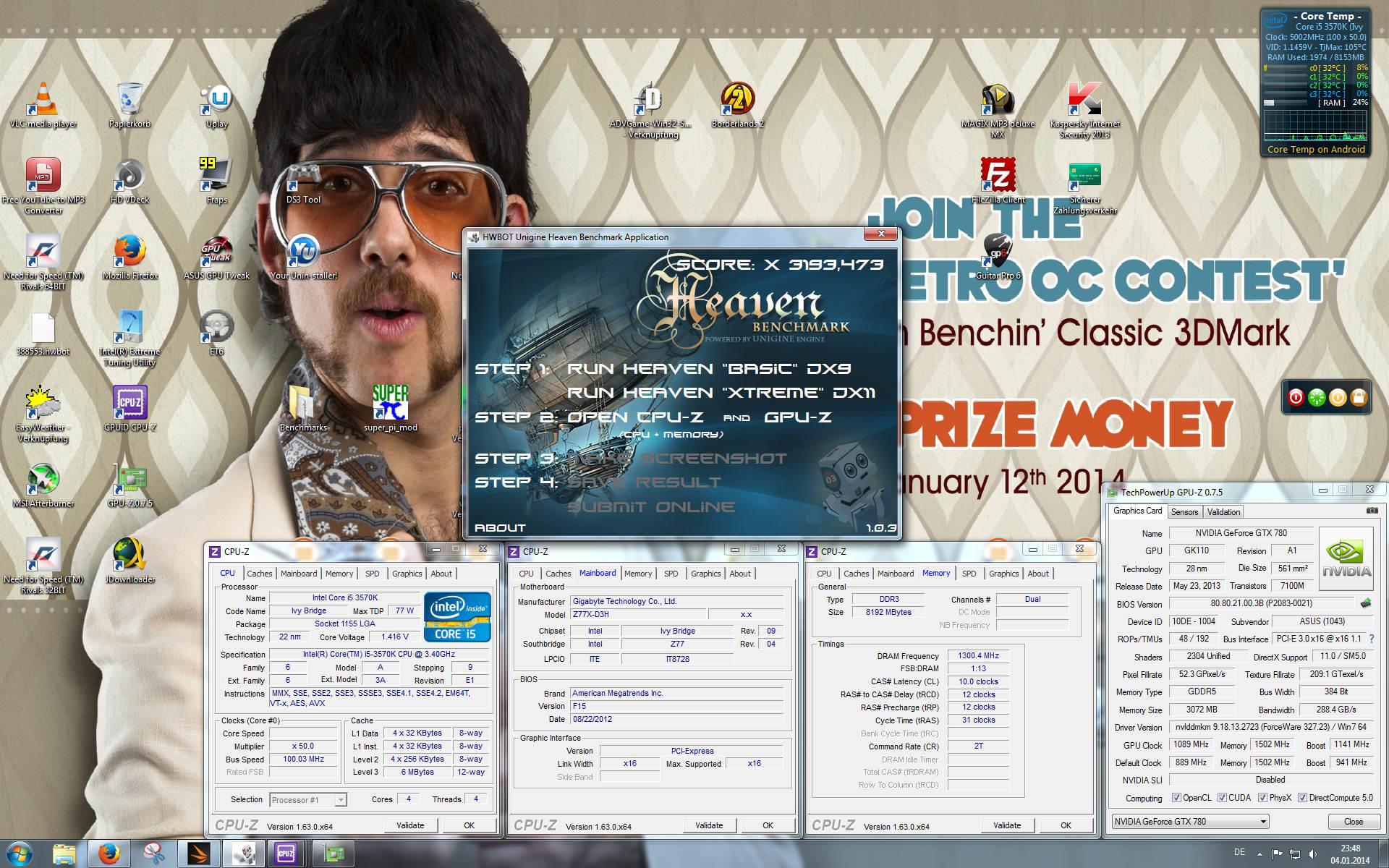The height and width of the screenshot is (868, 1389).
Task: Click Validate in Memory CPU-Z window
Action: click(1007, 825)
